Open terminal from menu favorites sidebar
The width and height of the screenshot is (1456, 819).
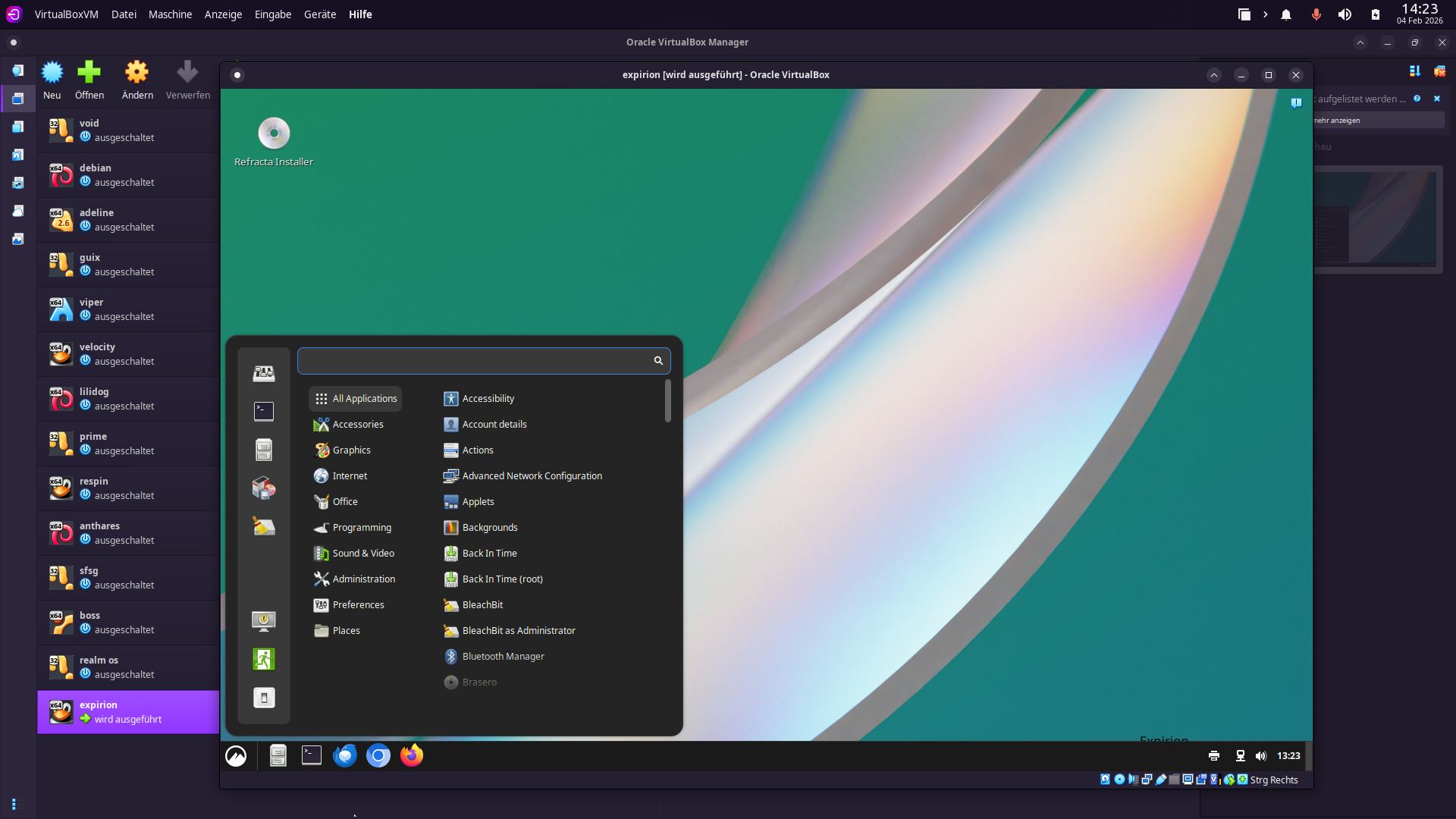[x=263, y=412]
